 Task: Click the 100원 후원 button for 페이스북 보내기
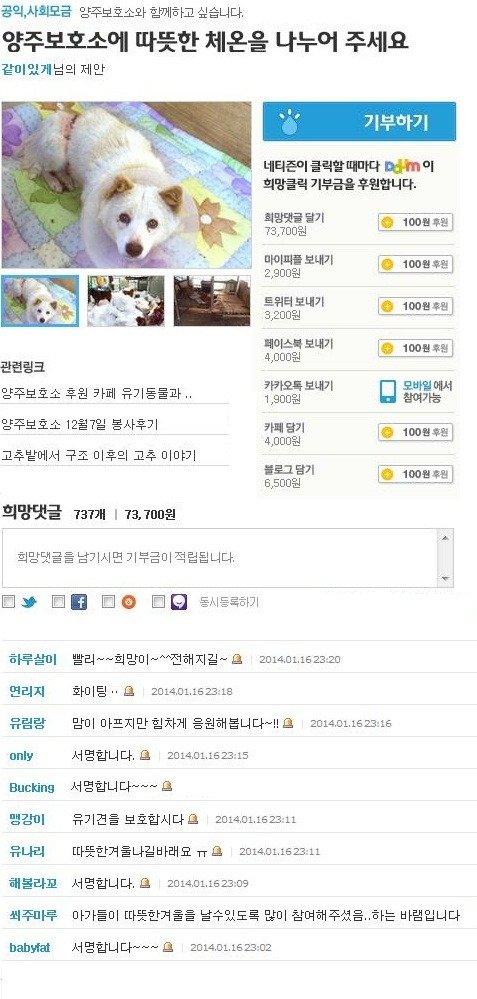coord(415,349)
